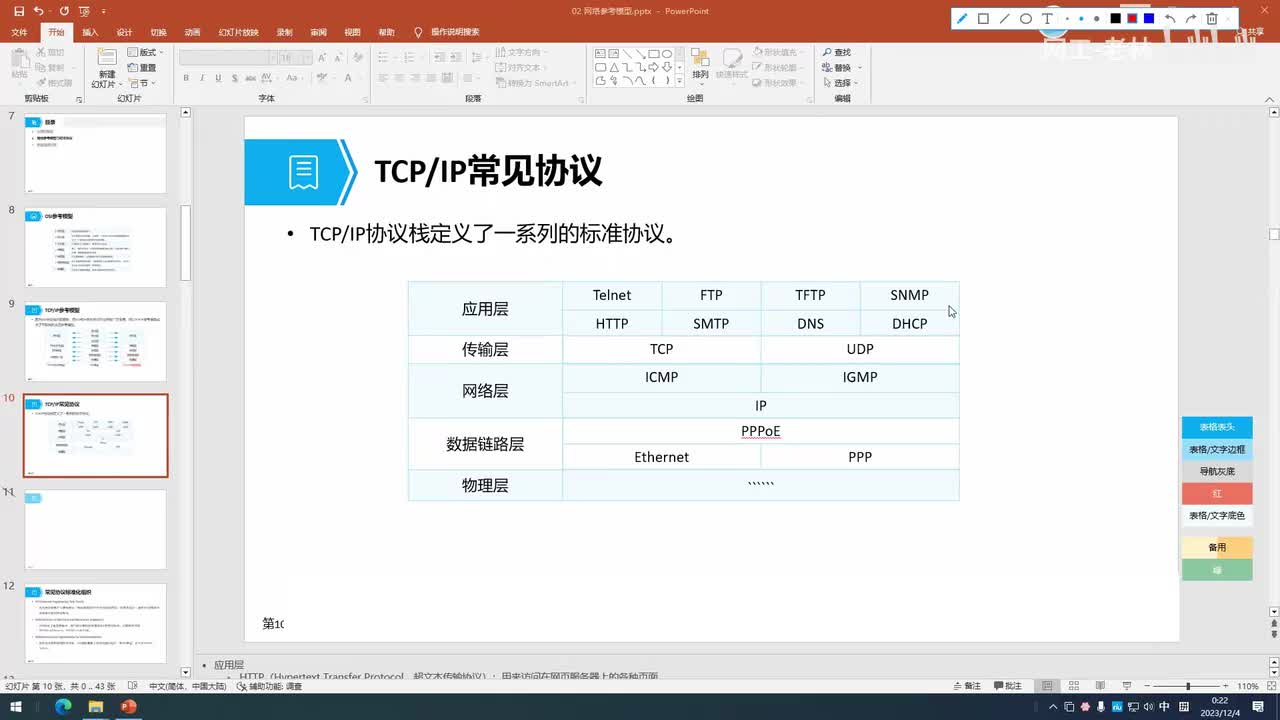This screenshot has width=1280, height=720.
Task: Click the 操作说明搜索 search box
Action: pyautogui.click(x=455, y=32)
